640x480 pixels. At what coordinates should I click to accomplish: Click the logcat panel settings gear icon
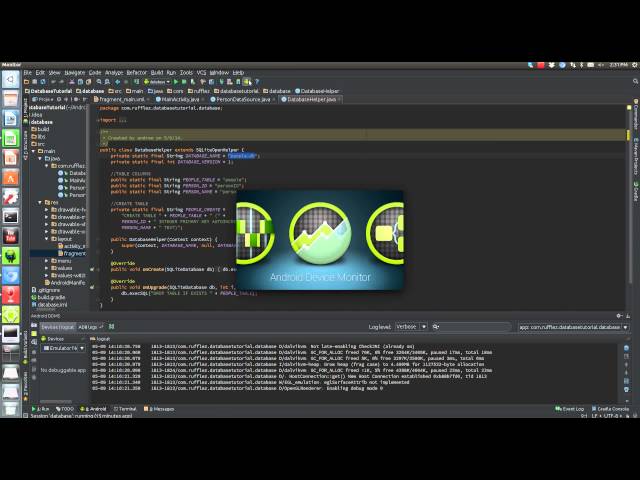click(x=619, y=316)
